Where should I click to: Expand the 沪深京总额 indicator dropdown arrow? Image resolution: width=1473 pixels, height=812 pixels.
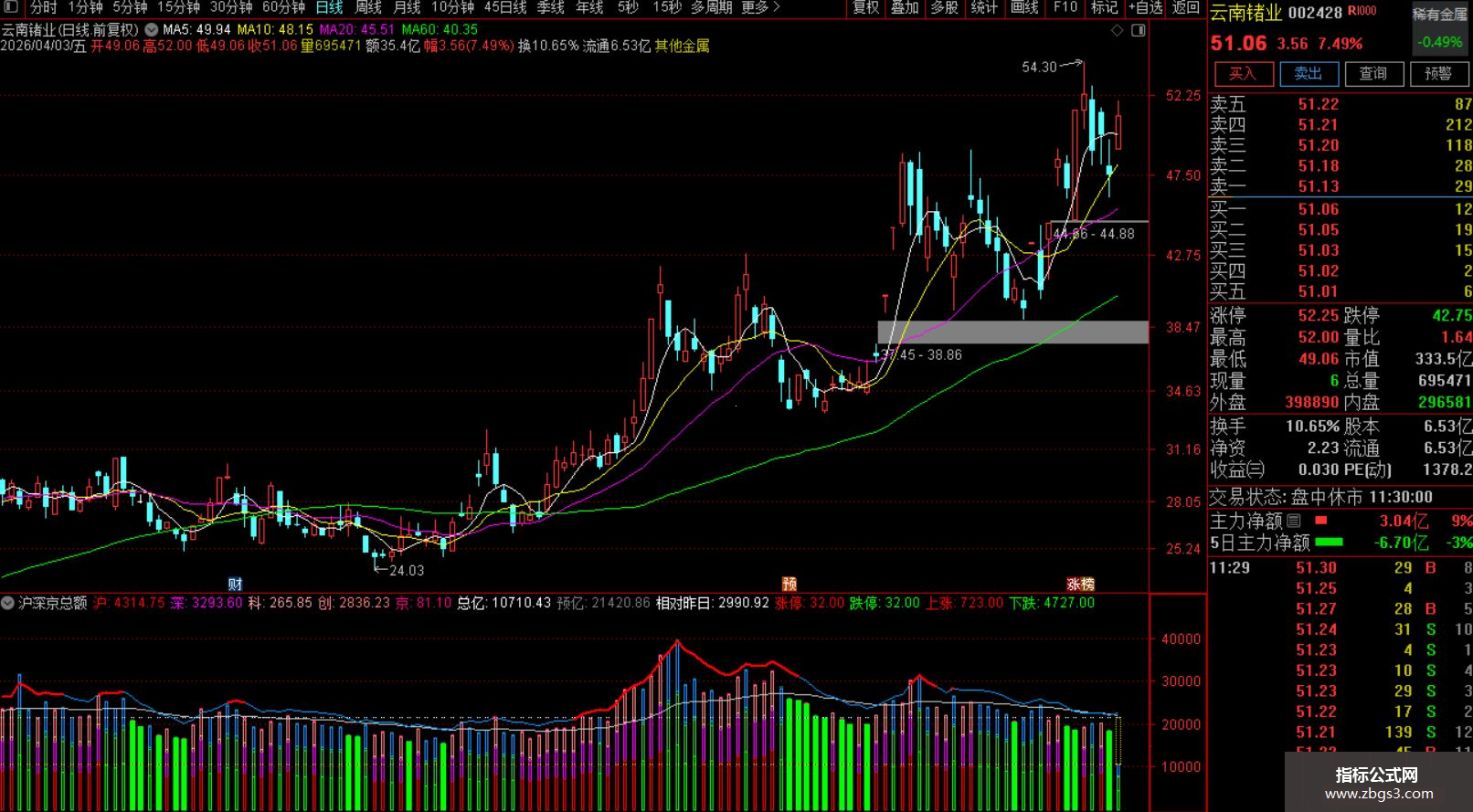click(8, 603)
